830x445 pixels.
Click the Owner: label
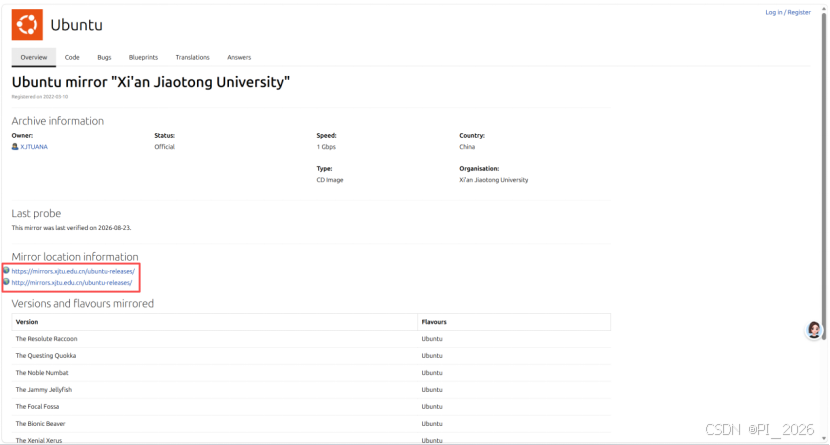[22, 135]
